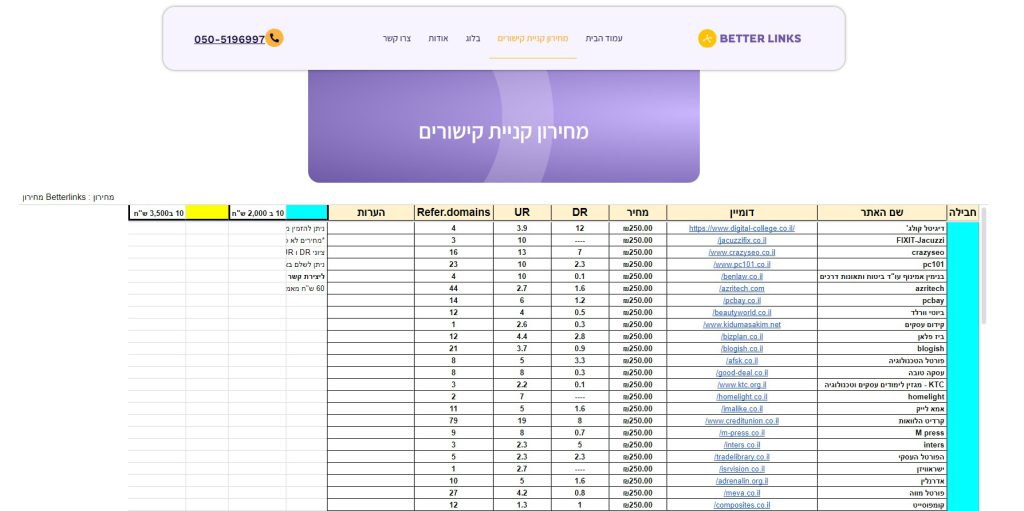
Task: Open the www.pc101.co.il link
Action: [x=742, y=265]
